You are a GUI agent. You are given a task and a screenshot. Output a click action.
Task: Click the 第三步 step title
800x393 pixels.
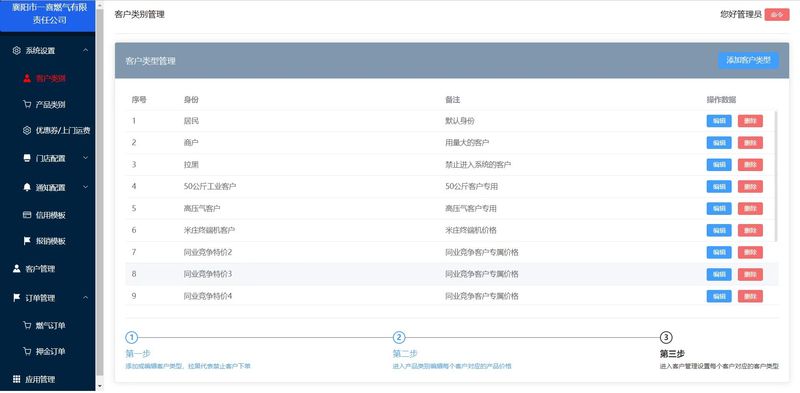click(672, 354)
